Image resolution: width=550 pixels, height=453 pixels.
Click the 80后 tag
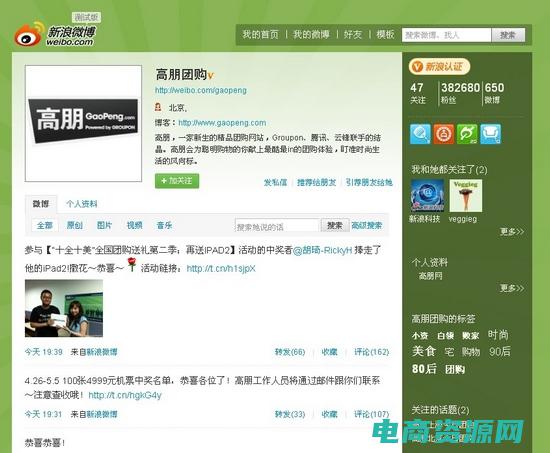point(424,369)
